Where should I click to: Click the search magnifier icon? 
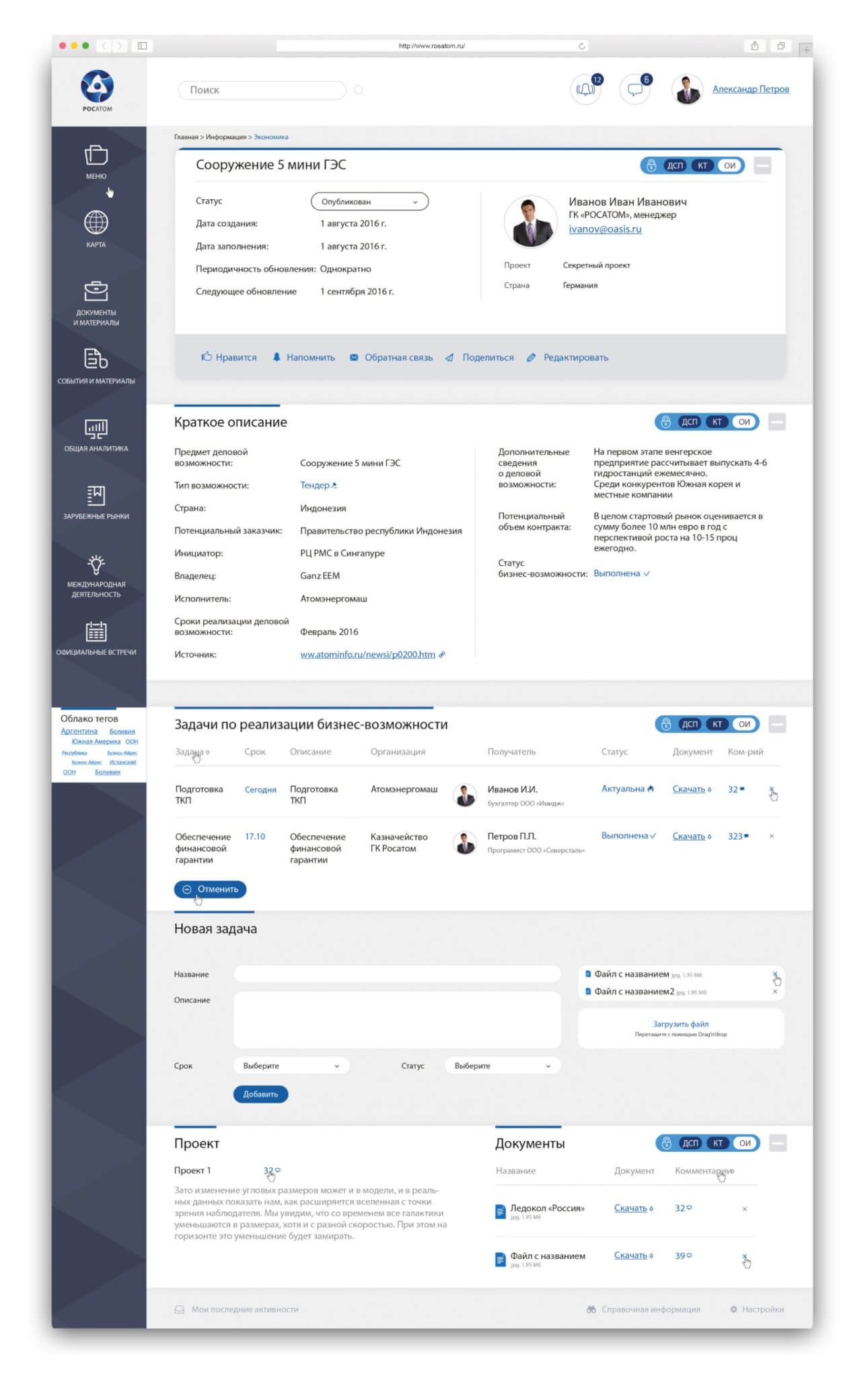tap(359, 90)
